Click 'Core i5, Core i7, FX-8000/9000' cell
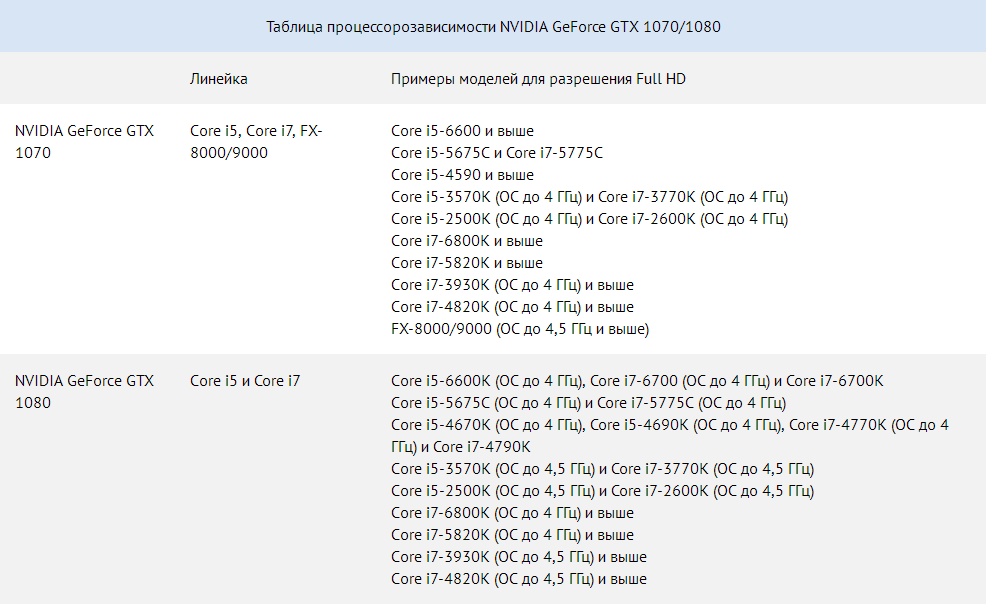This screenshot has width=987, height=605. [x=256, y=142]
